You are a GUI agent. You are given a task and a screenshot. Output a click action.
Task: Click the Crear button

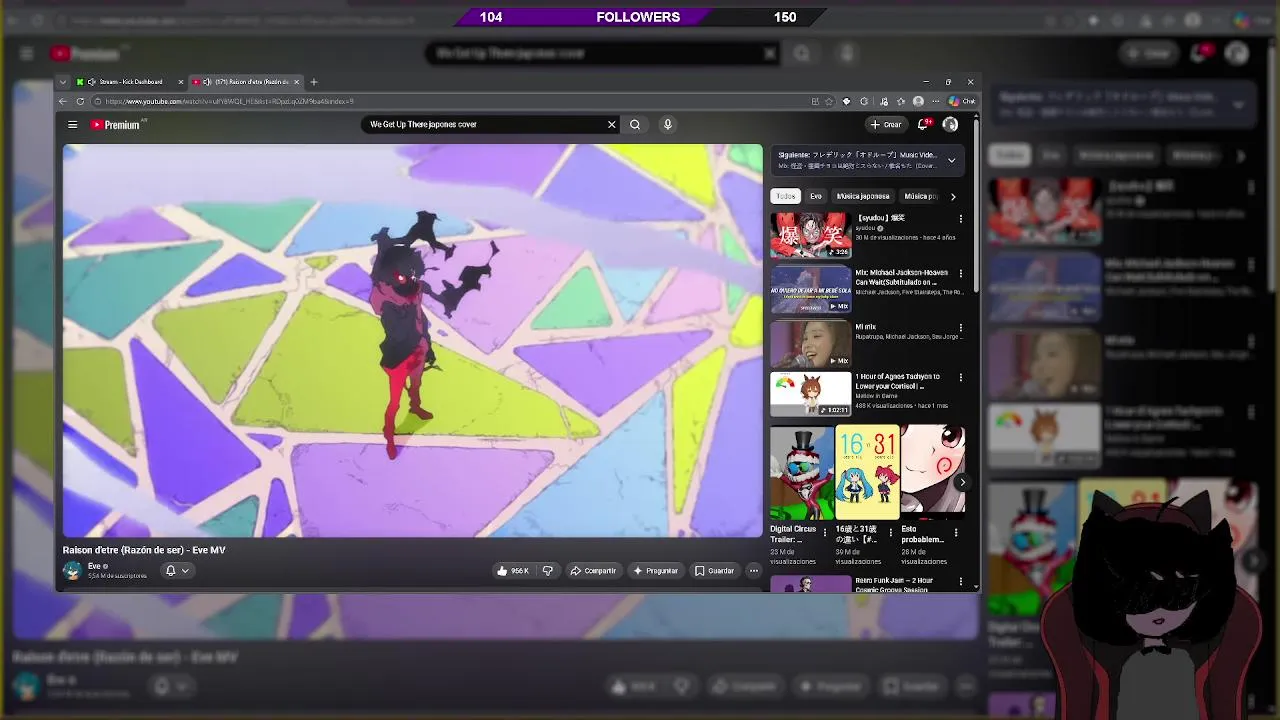(x=886, y=125)
